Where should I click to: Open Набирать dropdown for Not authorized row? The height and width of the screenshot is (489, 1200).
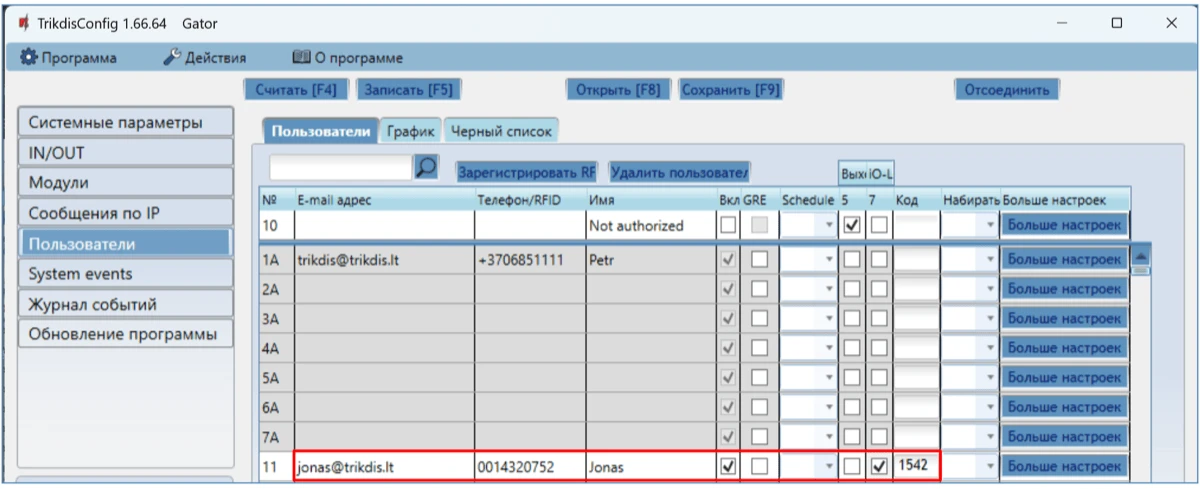[x=990, y=227]
